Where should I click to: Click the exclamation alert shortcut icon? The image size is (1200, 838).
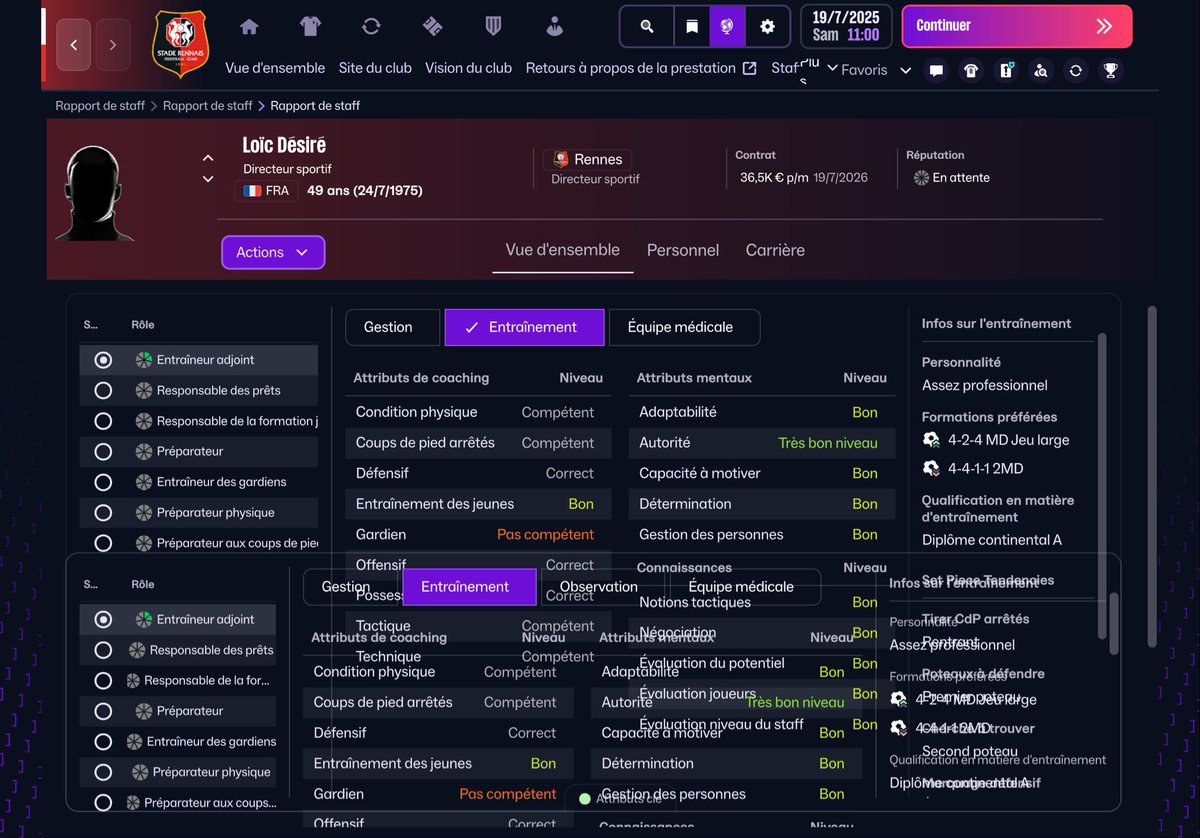pos(1006,71)
